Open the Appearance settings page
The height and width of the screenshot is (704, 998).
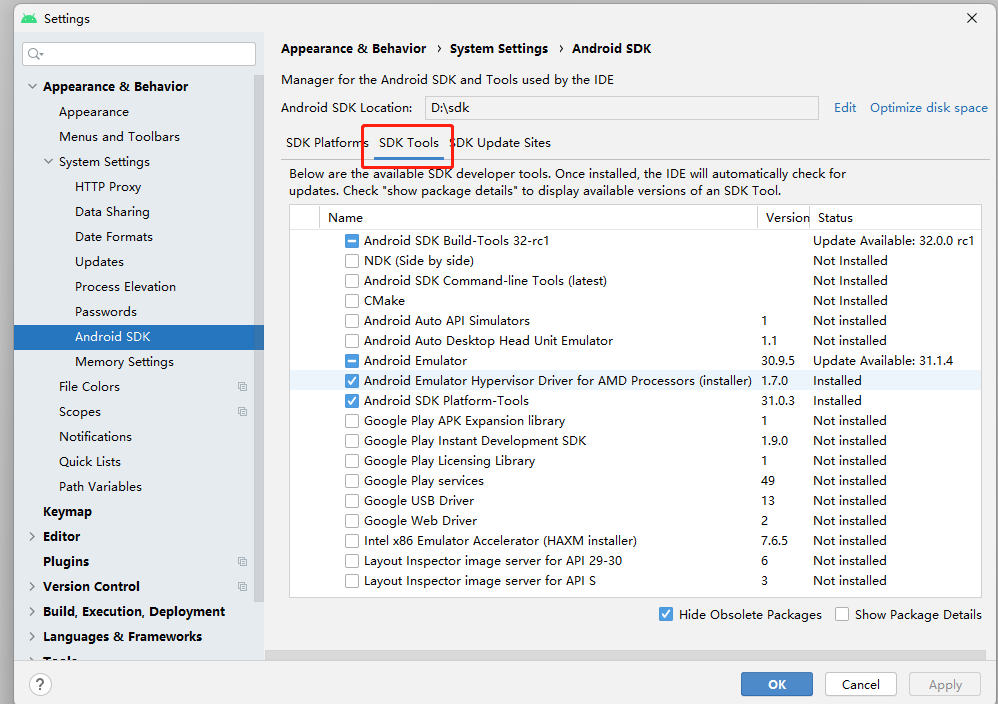(94, 111)
